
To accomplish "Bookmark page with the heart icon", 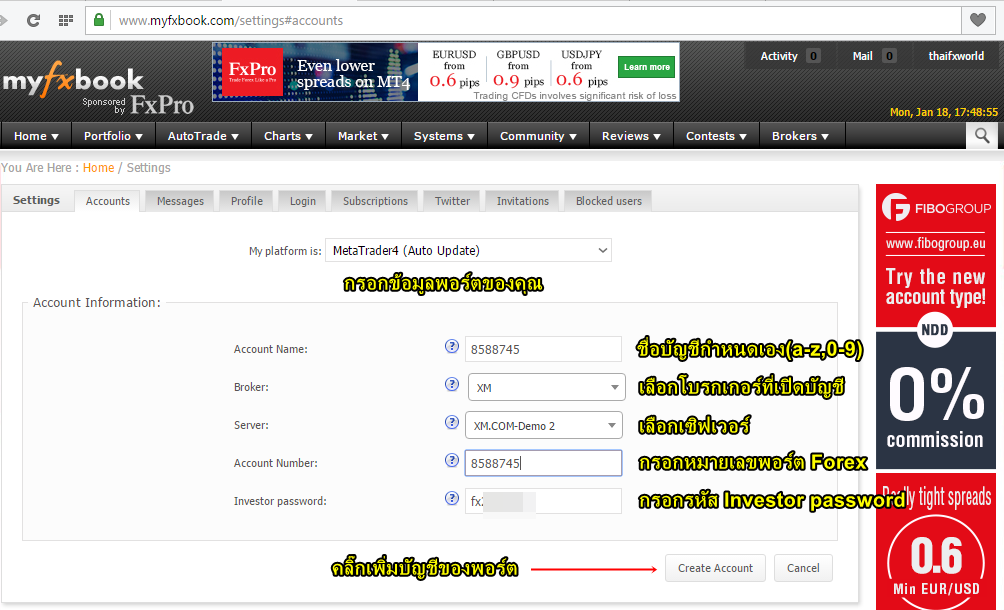I will pyautogui.click(x=978, y=20).
